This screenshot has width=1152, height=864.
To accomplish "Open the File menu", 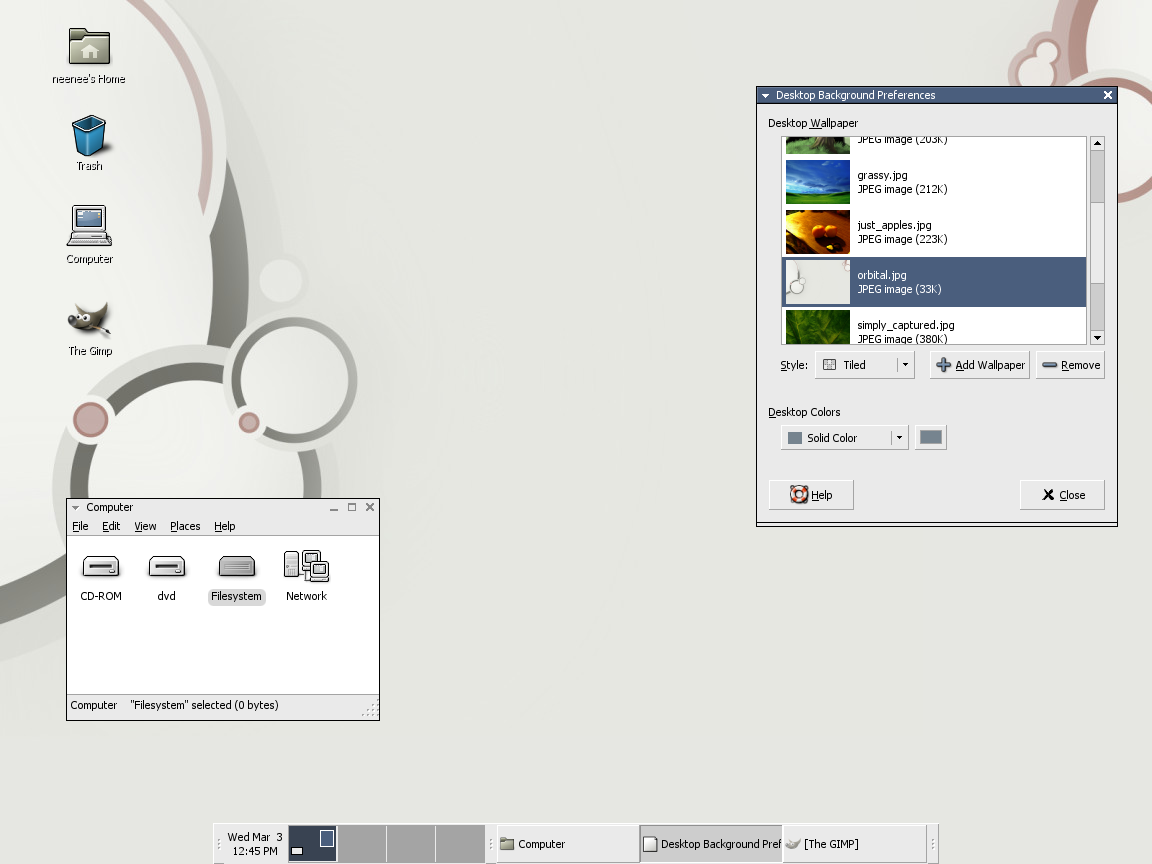I will [x=80, y=526].
